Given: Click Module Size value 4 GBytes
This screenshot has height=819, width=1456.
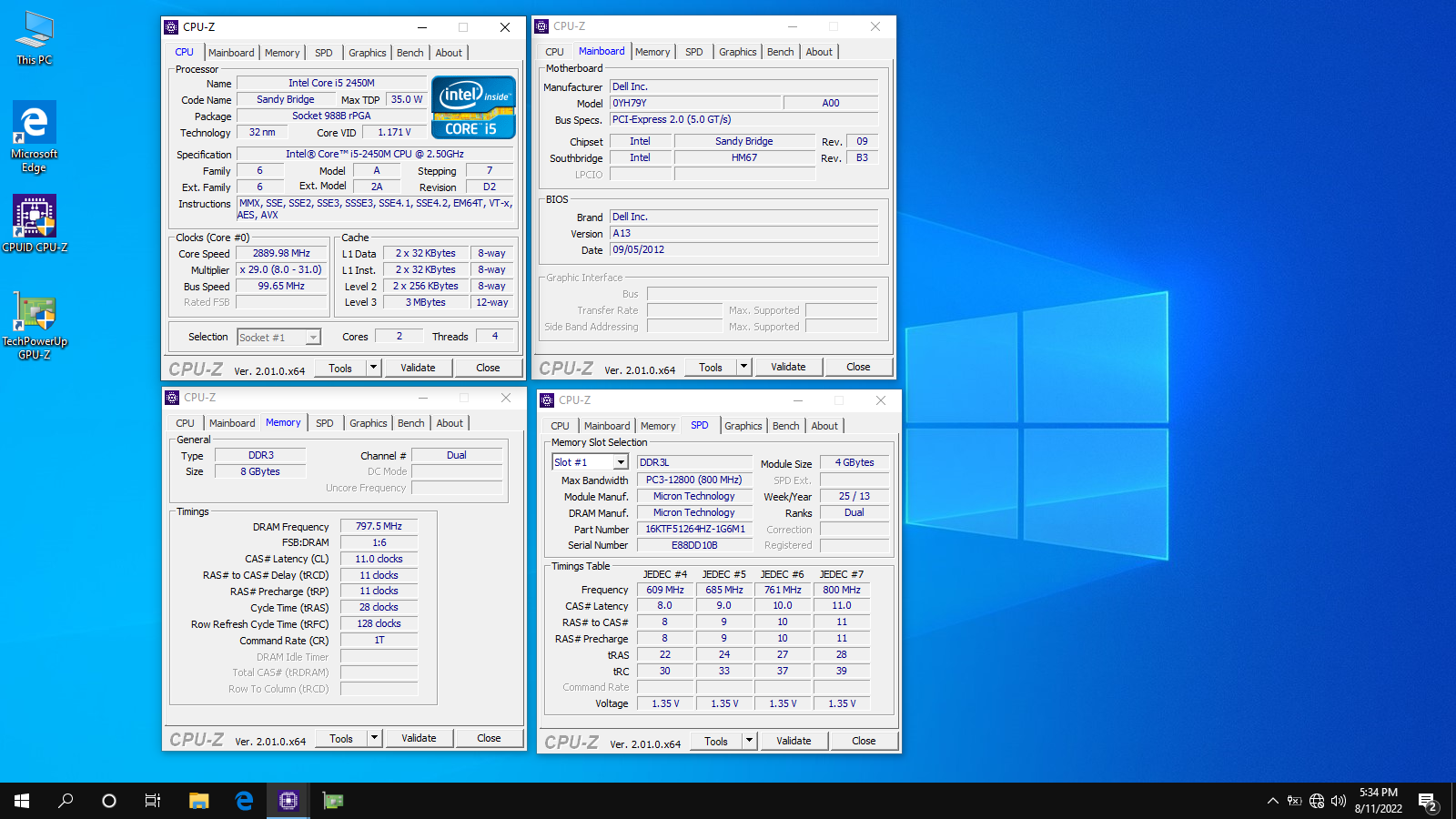Looking at the screenshot, I should click(x=854, y=462).
